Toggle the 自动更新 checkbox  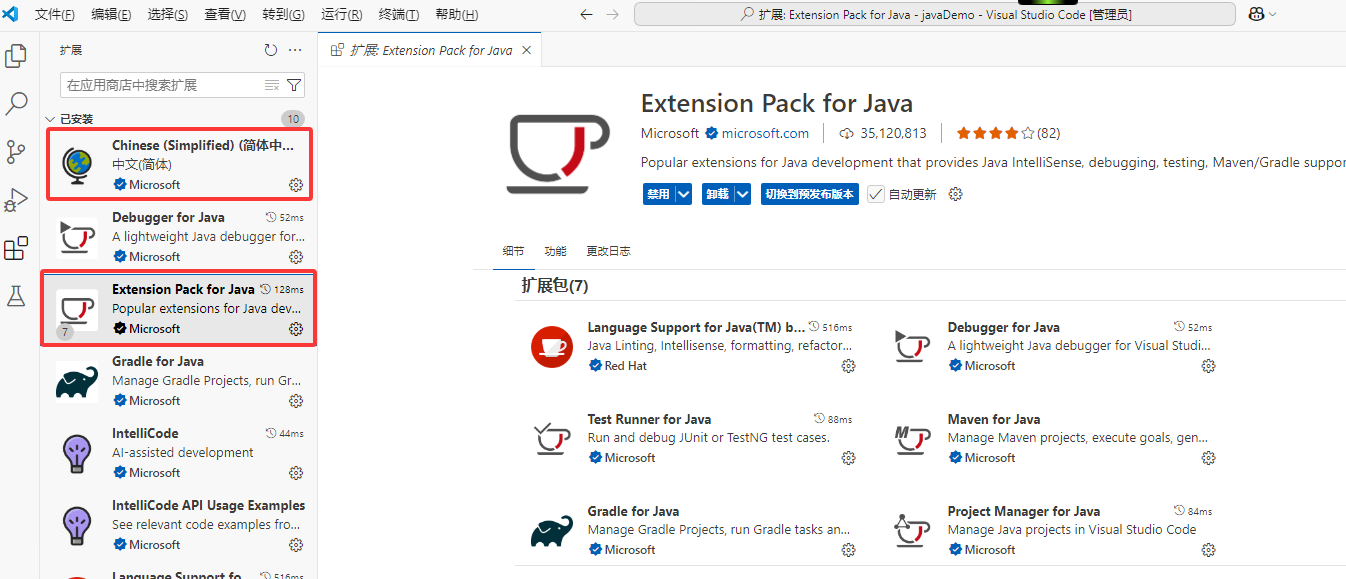click(876, 194)
